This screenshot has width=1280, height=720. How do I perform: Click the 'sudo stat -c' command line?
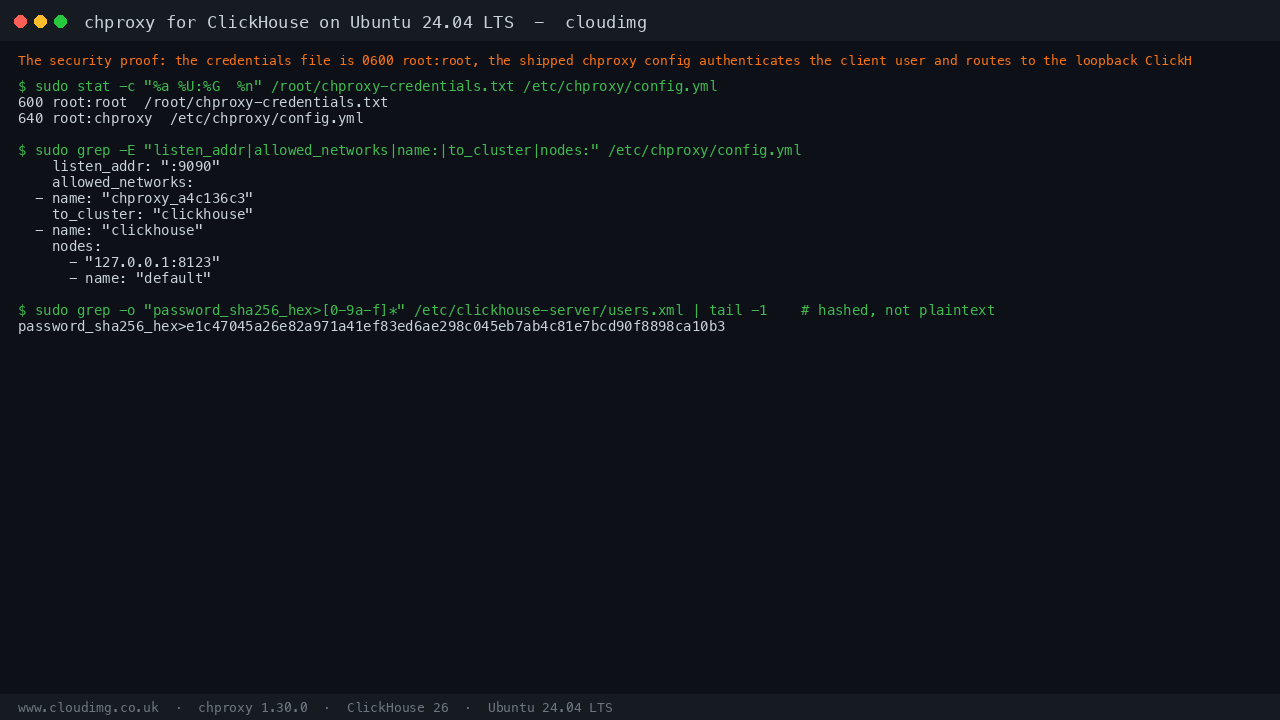click(368, 86)
